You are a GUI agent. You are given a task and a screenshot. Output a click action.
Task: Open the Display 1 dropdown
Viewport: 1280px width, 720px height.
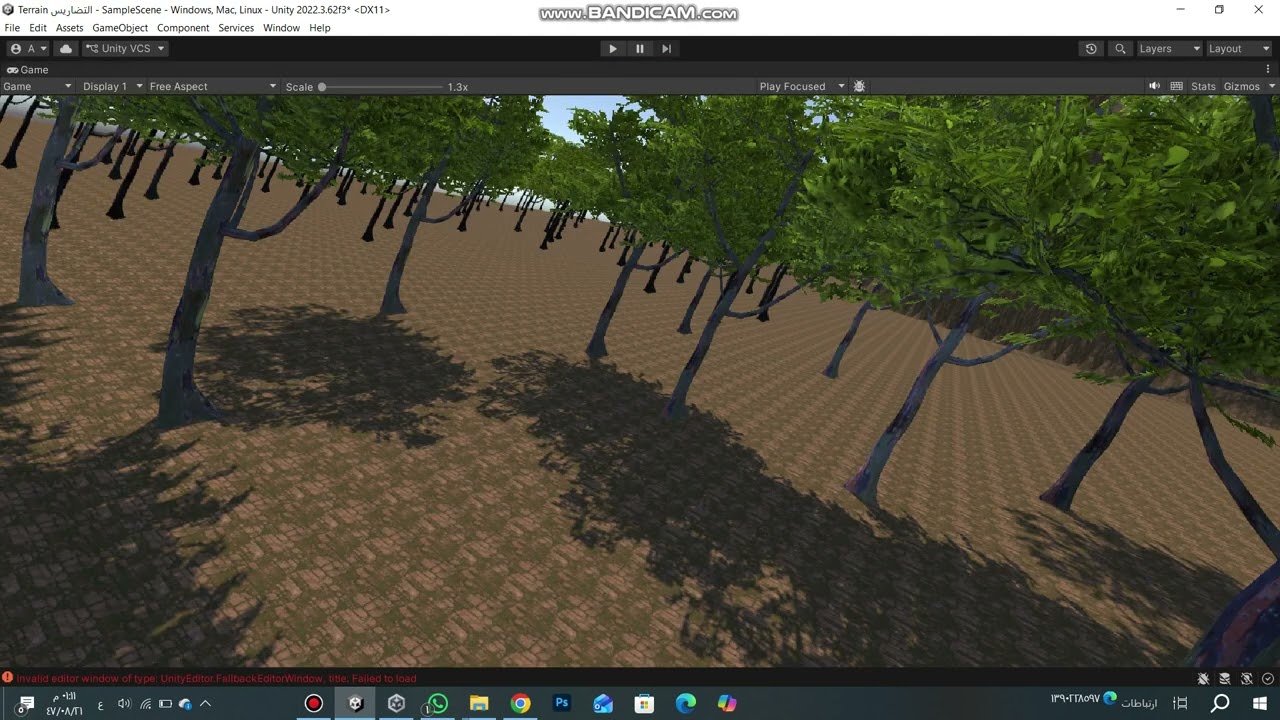[112, 86]
